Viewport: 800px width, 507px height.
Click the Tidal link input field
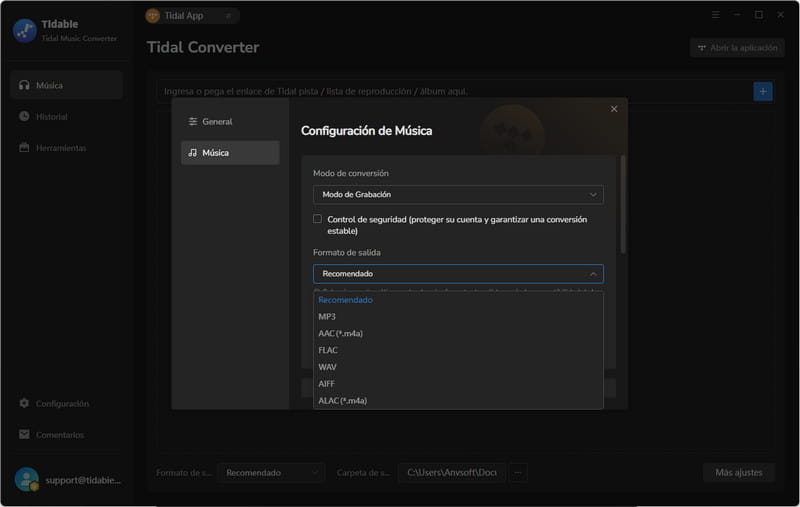click(x=453, y=91)
